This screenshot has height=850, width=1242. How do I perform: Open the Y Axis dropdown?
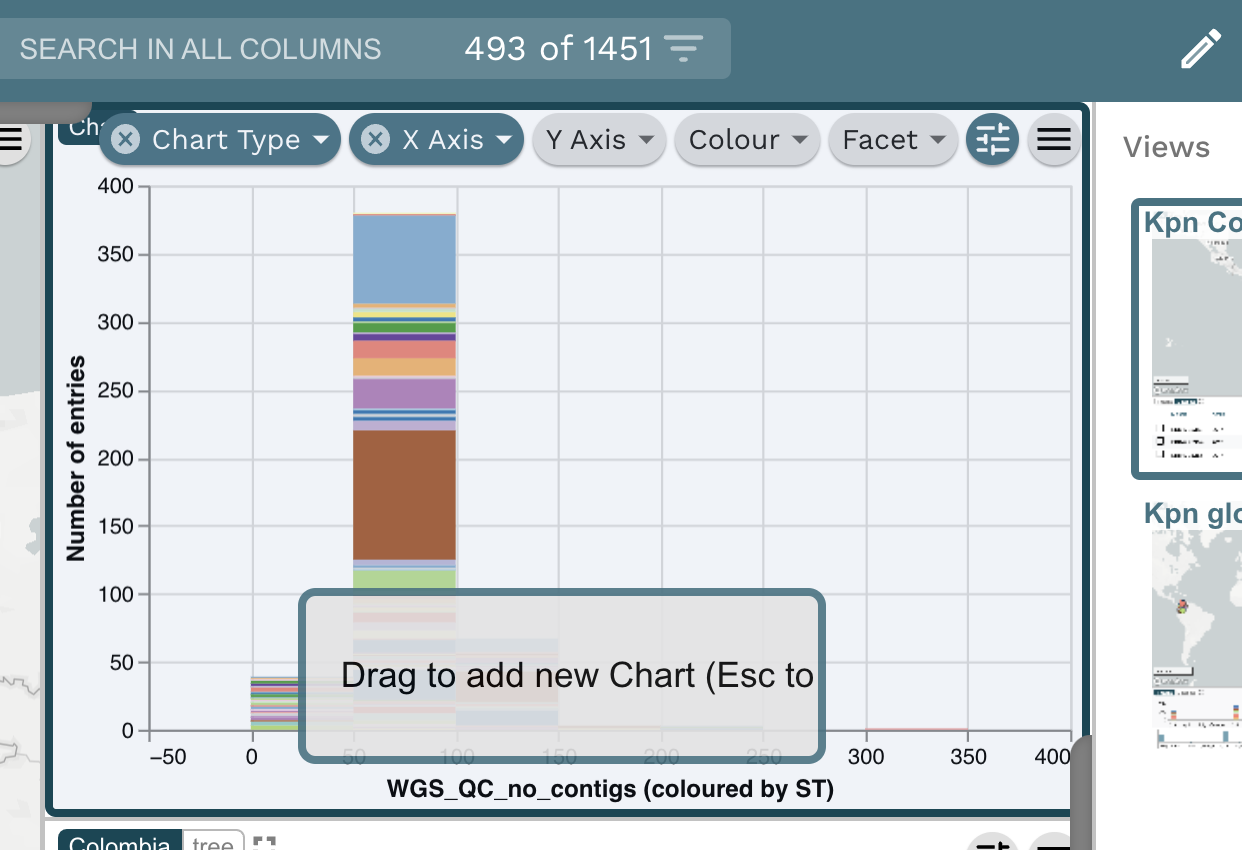[600, 140]
